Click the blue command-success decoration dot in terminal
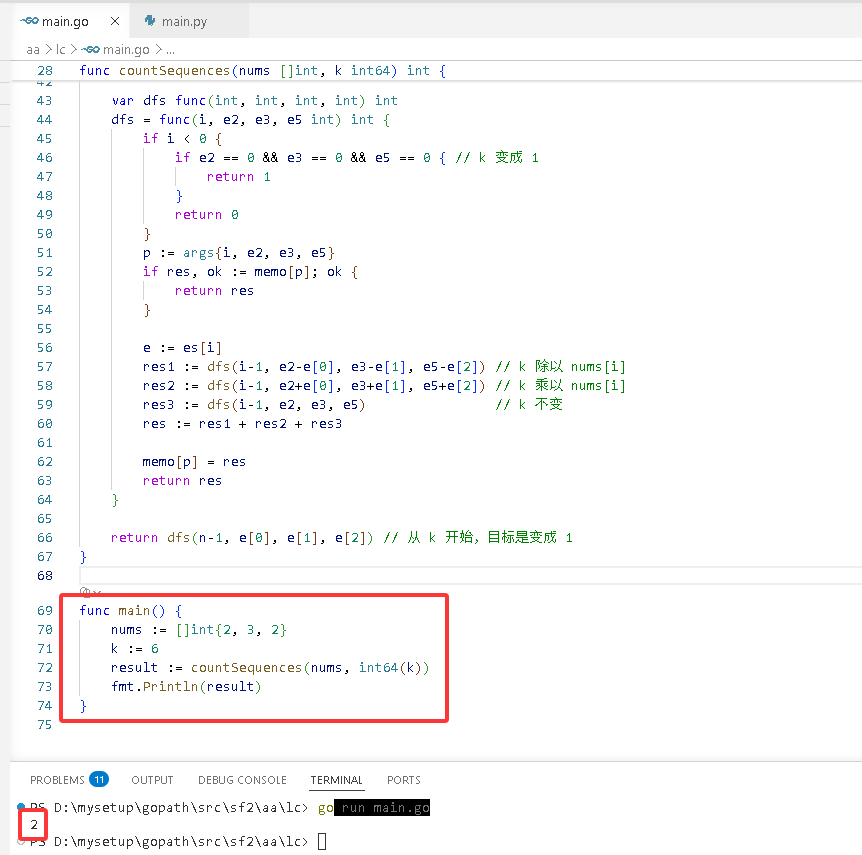This screenshot has width=862, height=855. point(21,807)
